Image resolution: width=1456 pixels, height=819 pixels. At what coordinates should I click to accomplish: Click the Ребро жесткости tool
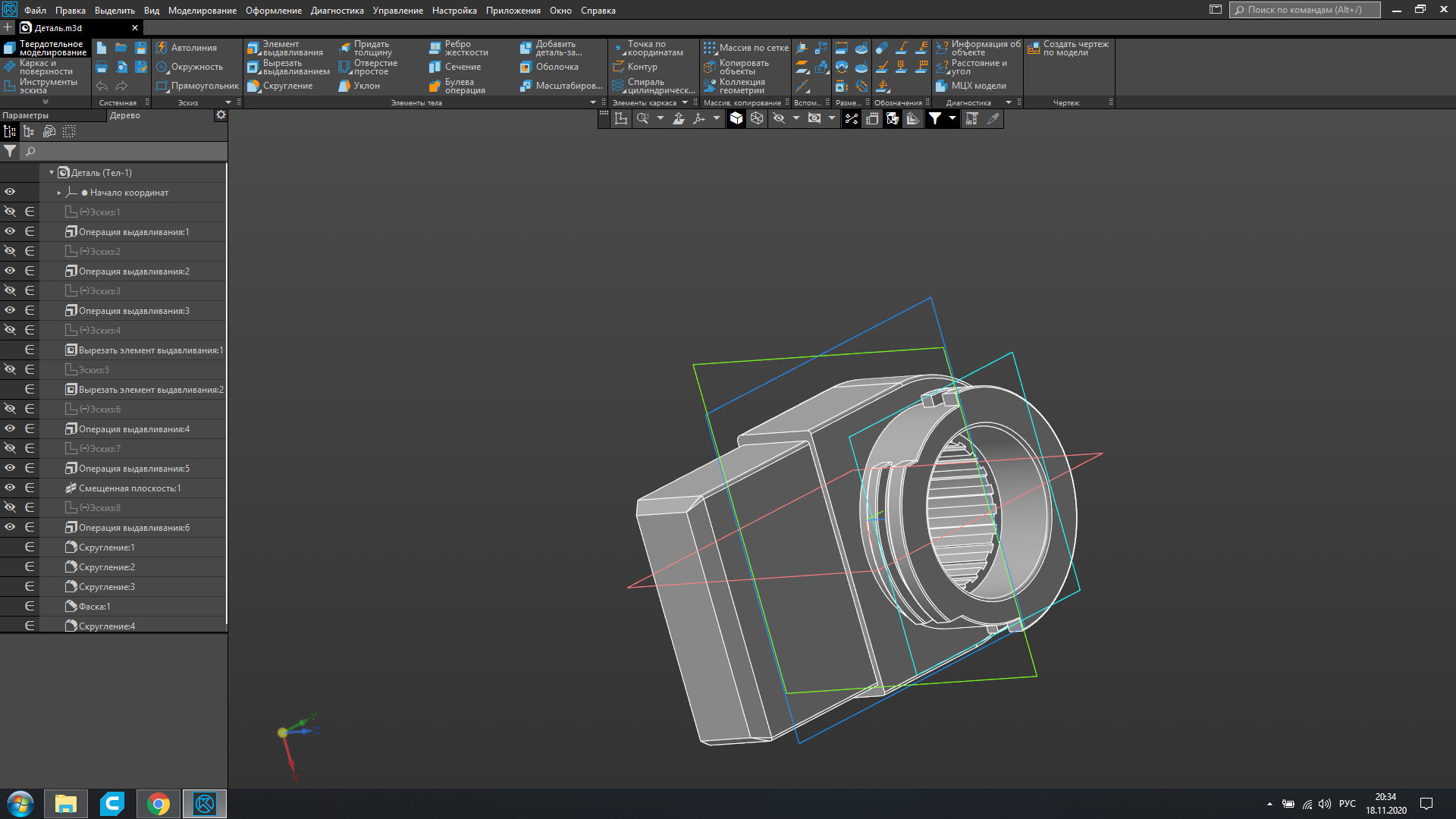click(458, 49)
